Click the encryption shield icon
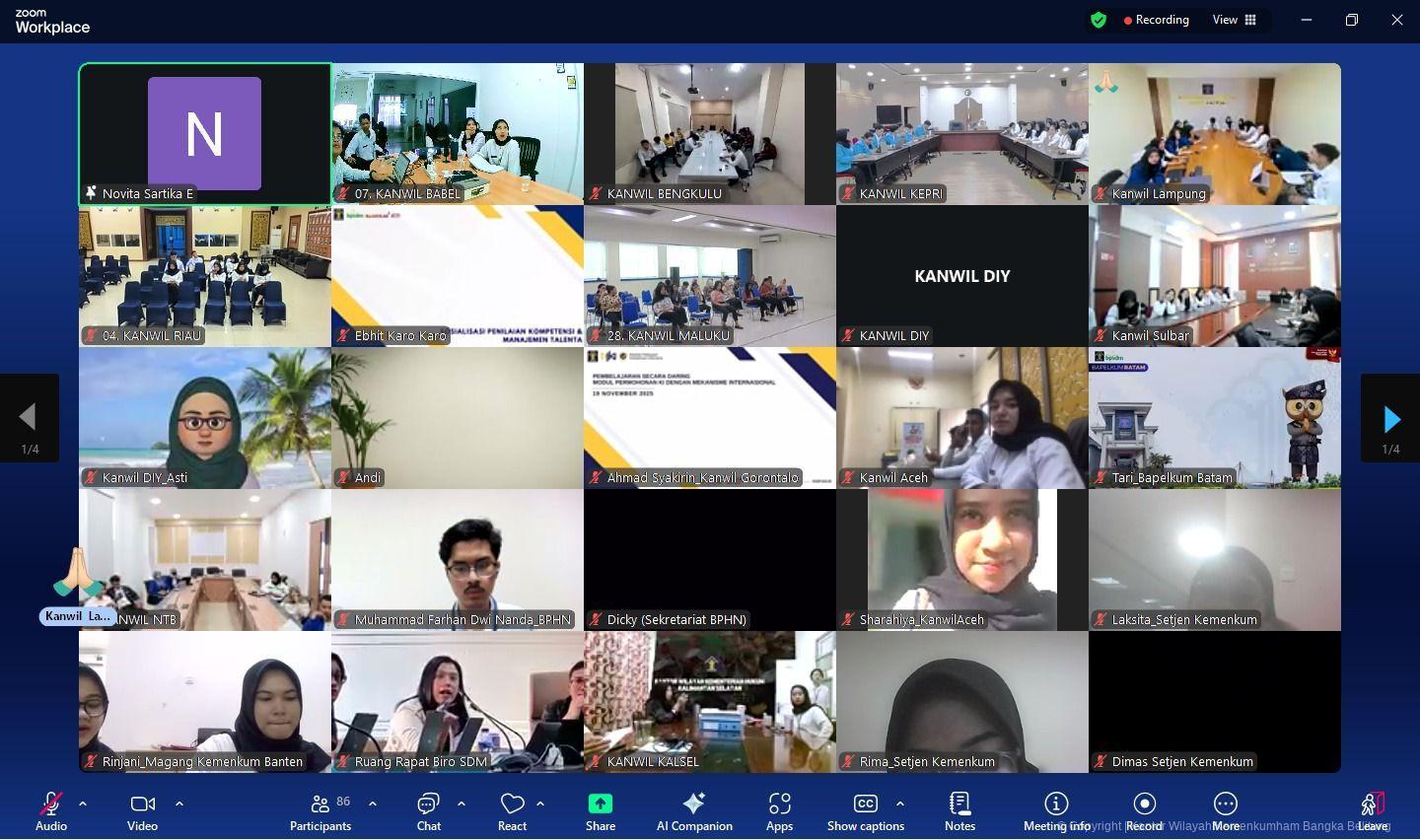The height and width of the screenshot is (840, 1420). tap(1099, 20)
